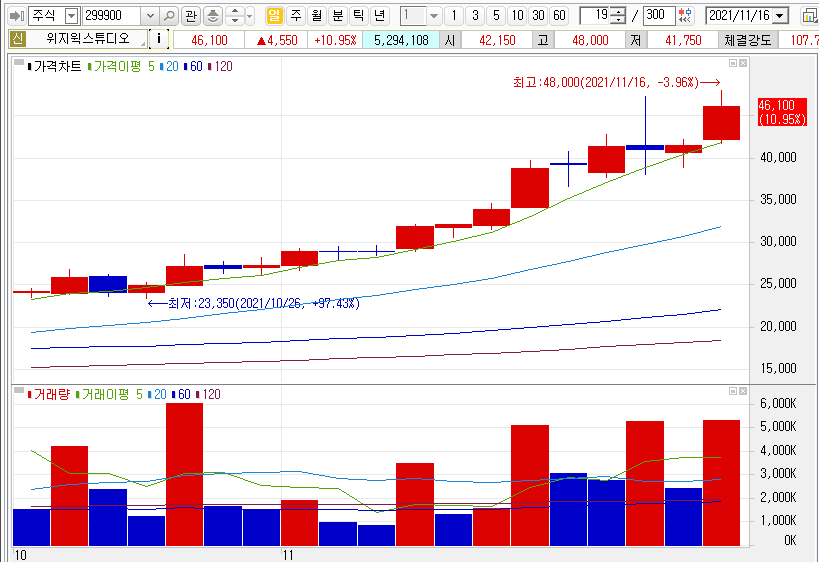Click the chart icon at toolbar right edge

point(811,16)
